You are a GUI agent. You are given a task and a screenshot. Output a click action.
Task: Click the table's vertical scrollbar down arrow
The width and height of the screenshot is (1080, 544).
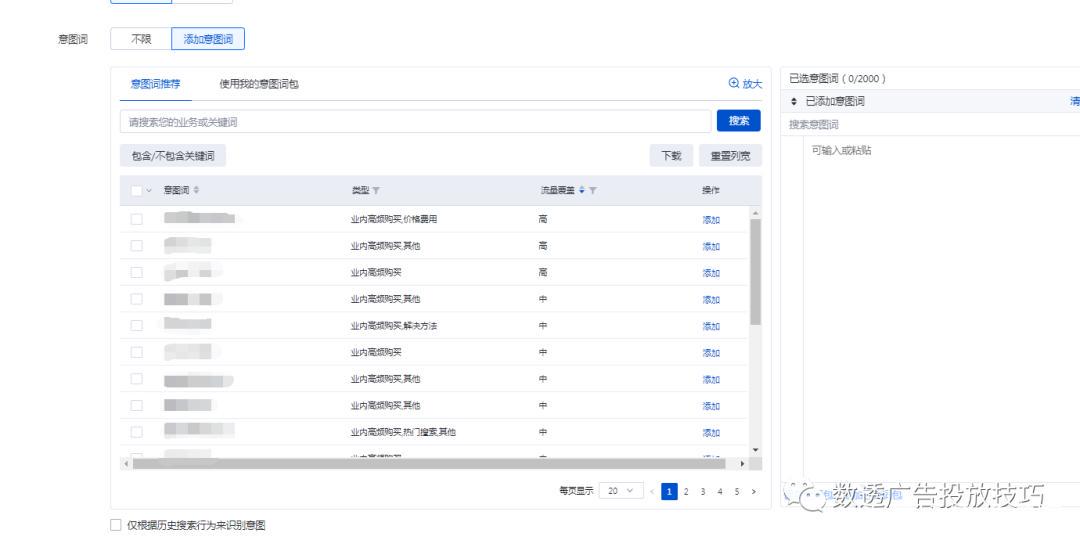tap(755, 450)
